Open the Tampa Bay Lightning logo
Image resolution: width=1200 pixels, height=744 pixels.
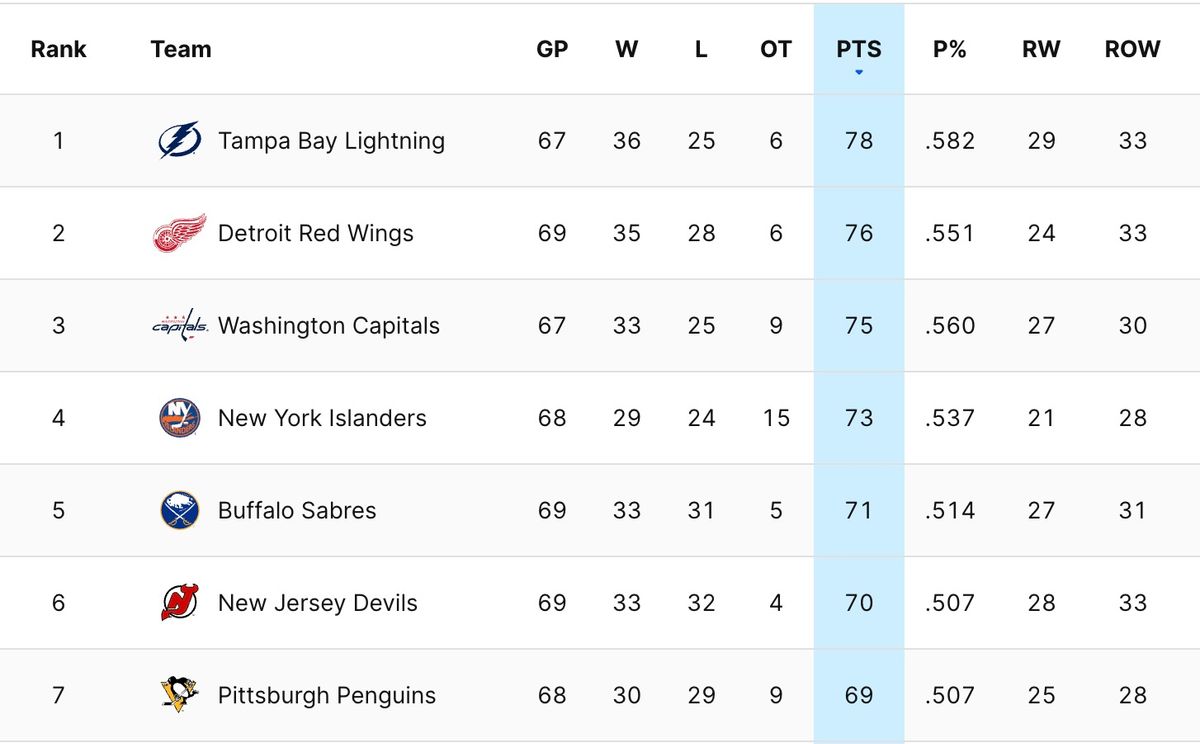click(180, 140)
